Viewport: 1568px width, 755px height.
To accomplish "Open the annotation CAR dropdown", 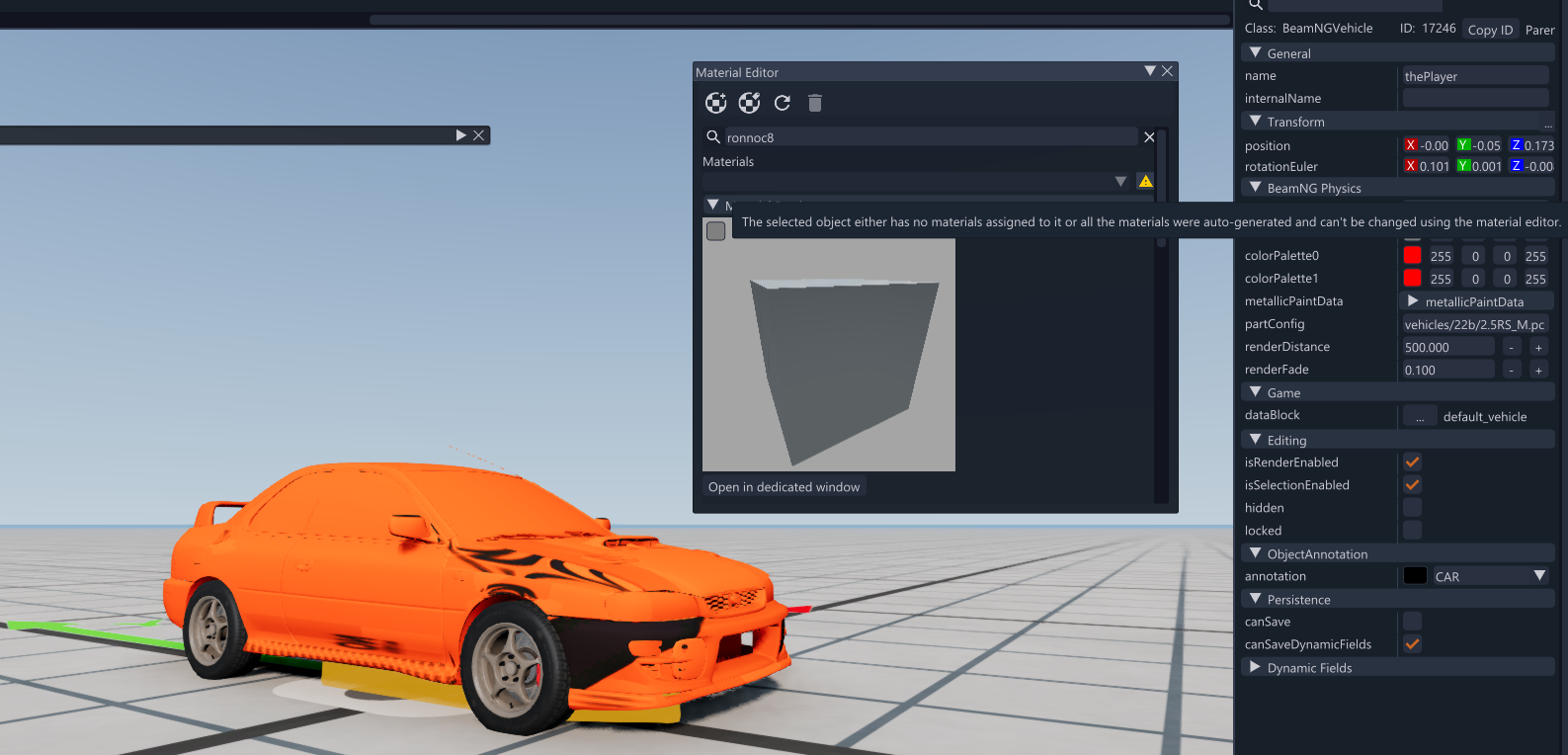I will (x=1539, y=575).
